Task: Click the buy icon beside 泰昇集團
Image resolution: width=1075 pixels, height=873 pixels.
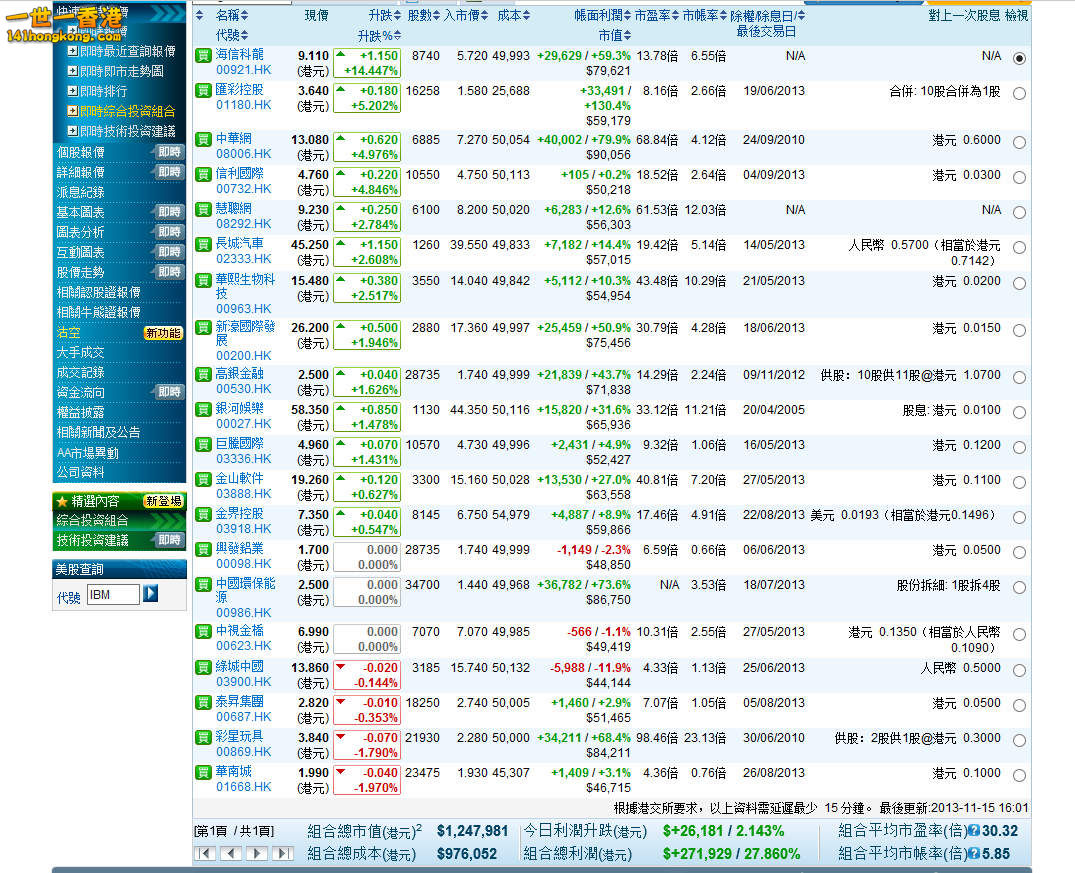Action: (x=203, y=702)
